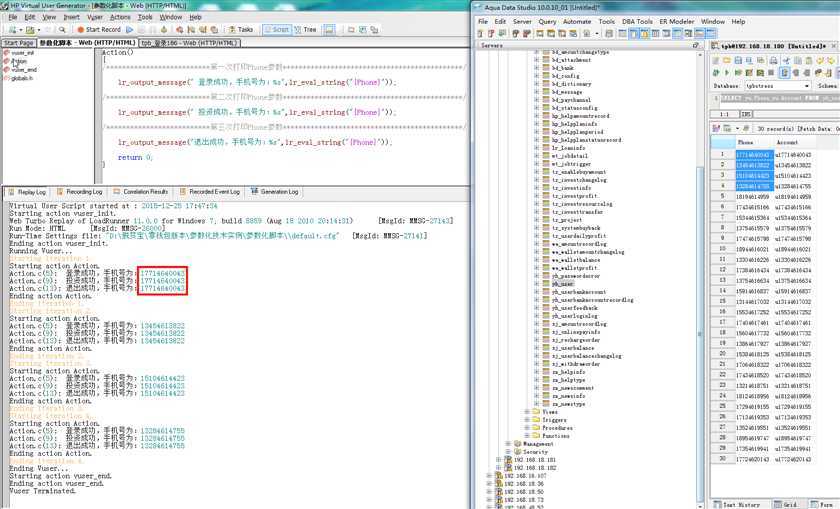Open dropdown arrow beside New Script icon

pos(20,30)
